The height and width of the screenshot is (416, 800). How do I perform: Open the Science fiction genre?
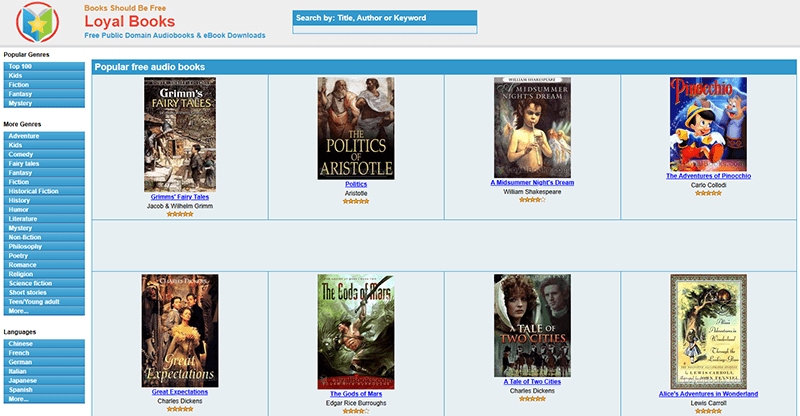(44, 283)
